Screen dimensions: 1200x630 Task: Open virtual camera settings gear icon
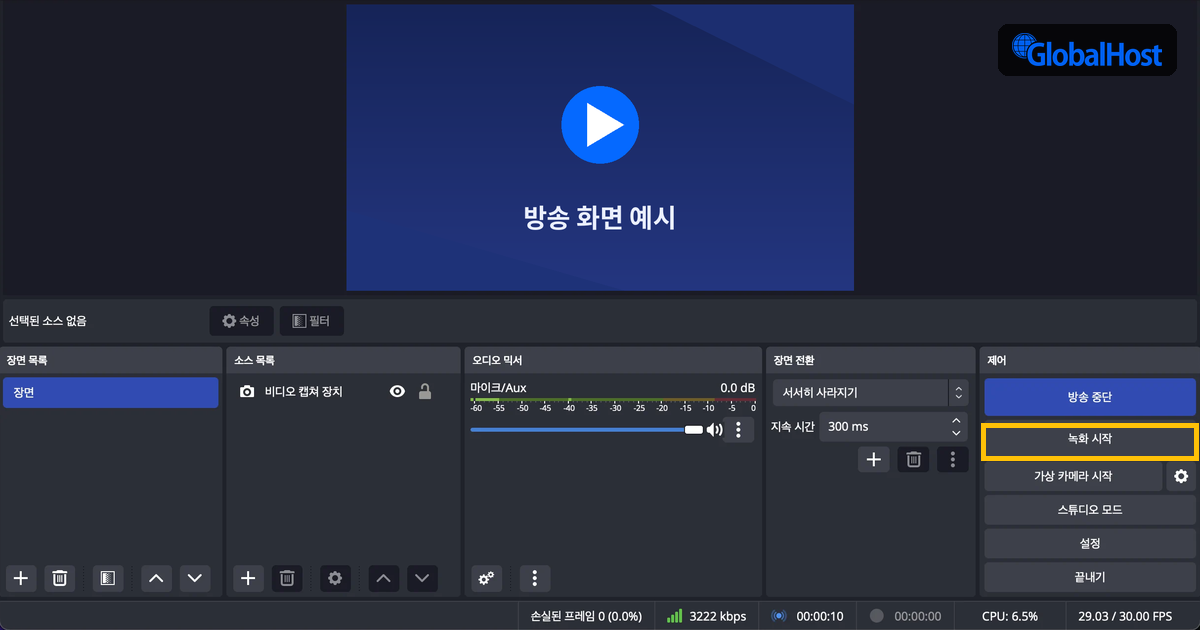click(1181, 476)
